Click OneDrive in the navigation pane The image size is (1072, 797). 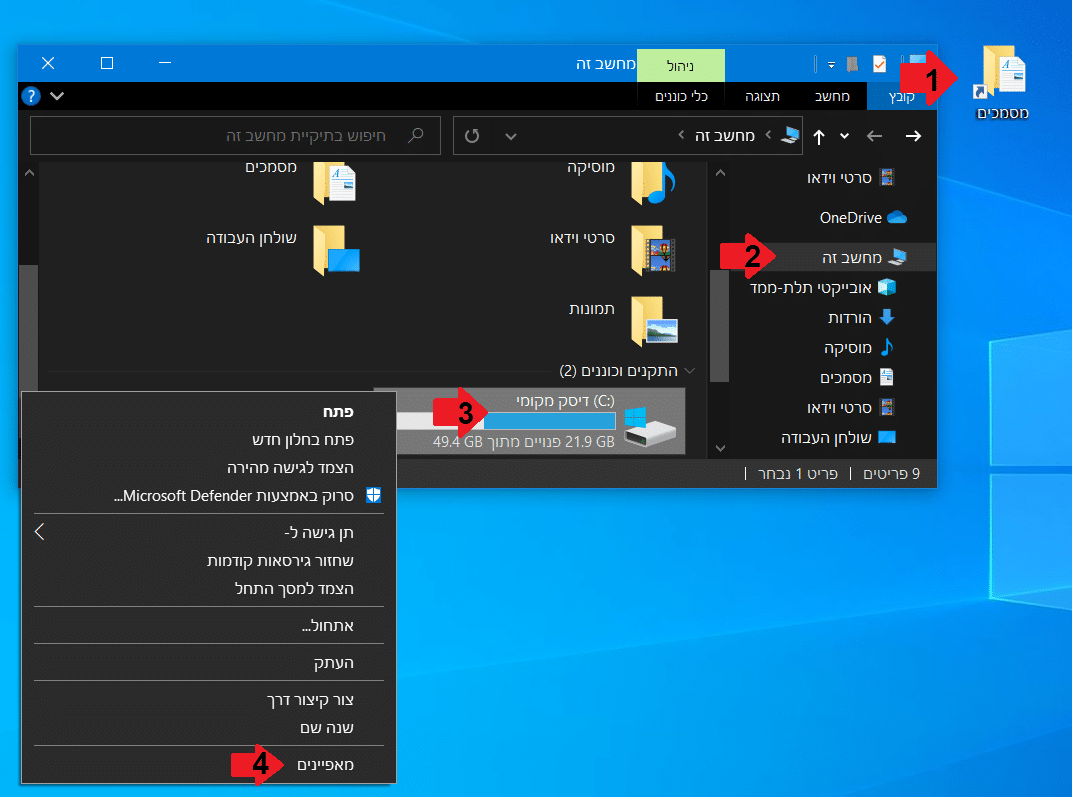[x=863, y=217]
